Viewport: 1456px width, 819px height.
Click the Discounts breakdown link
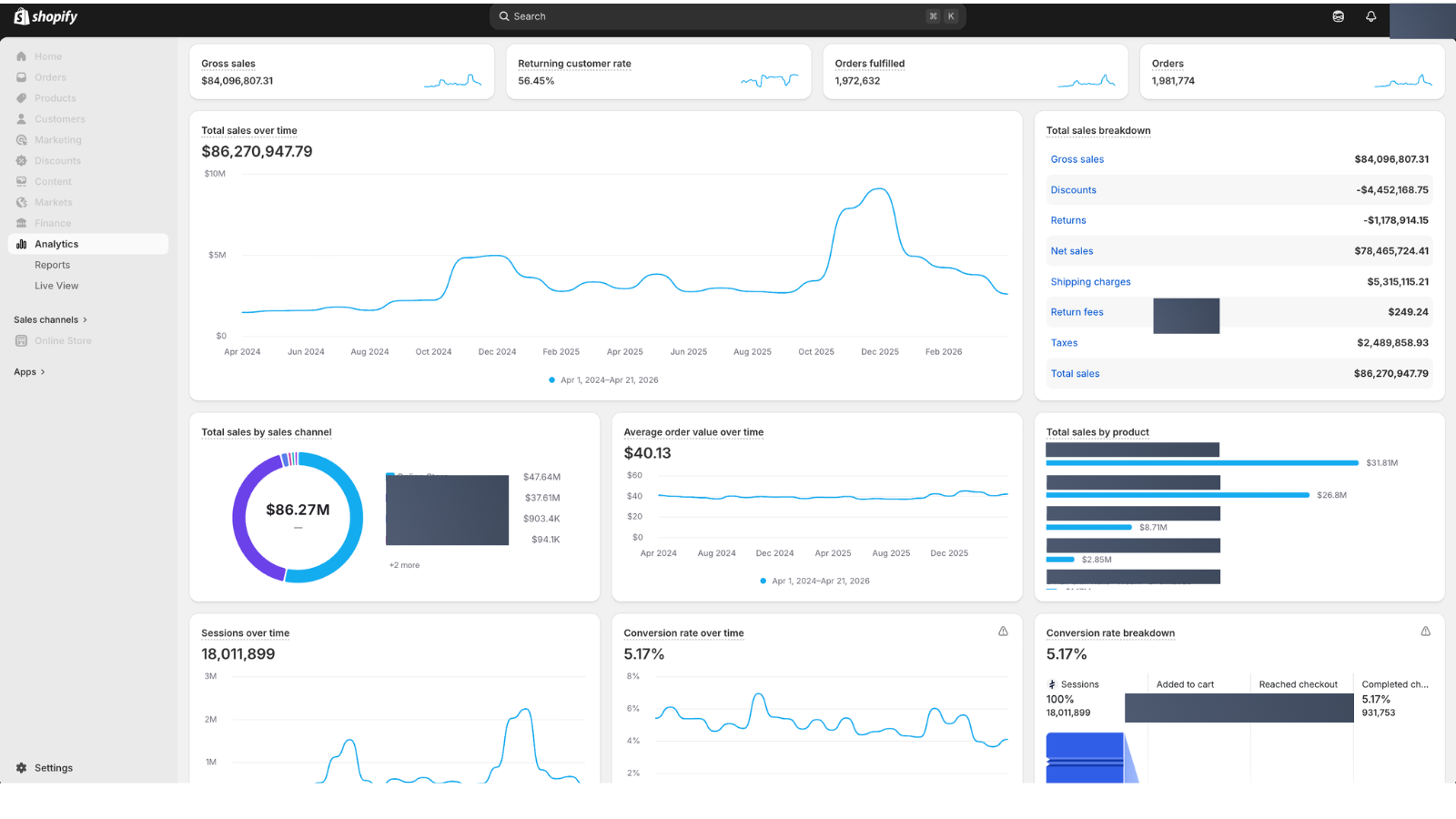point(1074,190)
